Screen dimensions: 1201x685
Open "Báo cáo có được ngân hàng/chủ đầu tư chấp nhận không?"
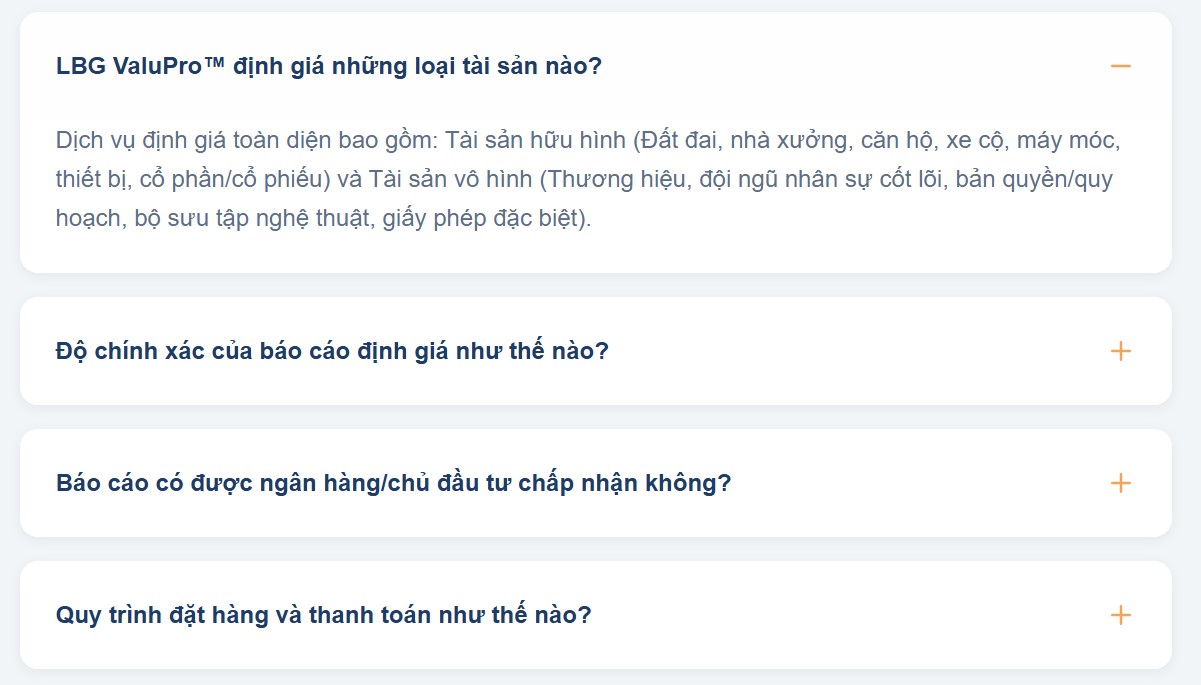click(x=394, y=483)
